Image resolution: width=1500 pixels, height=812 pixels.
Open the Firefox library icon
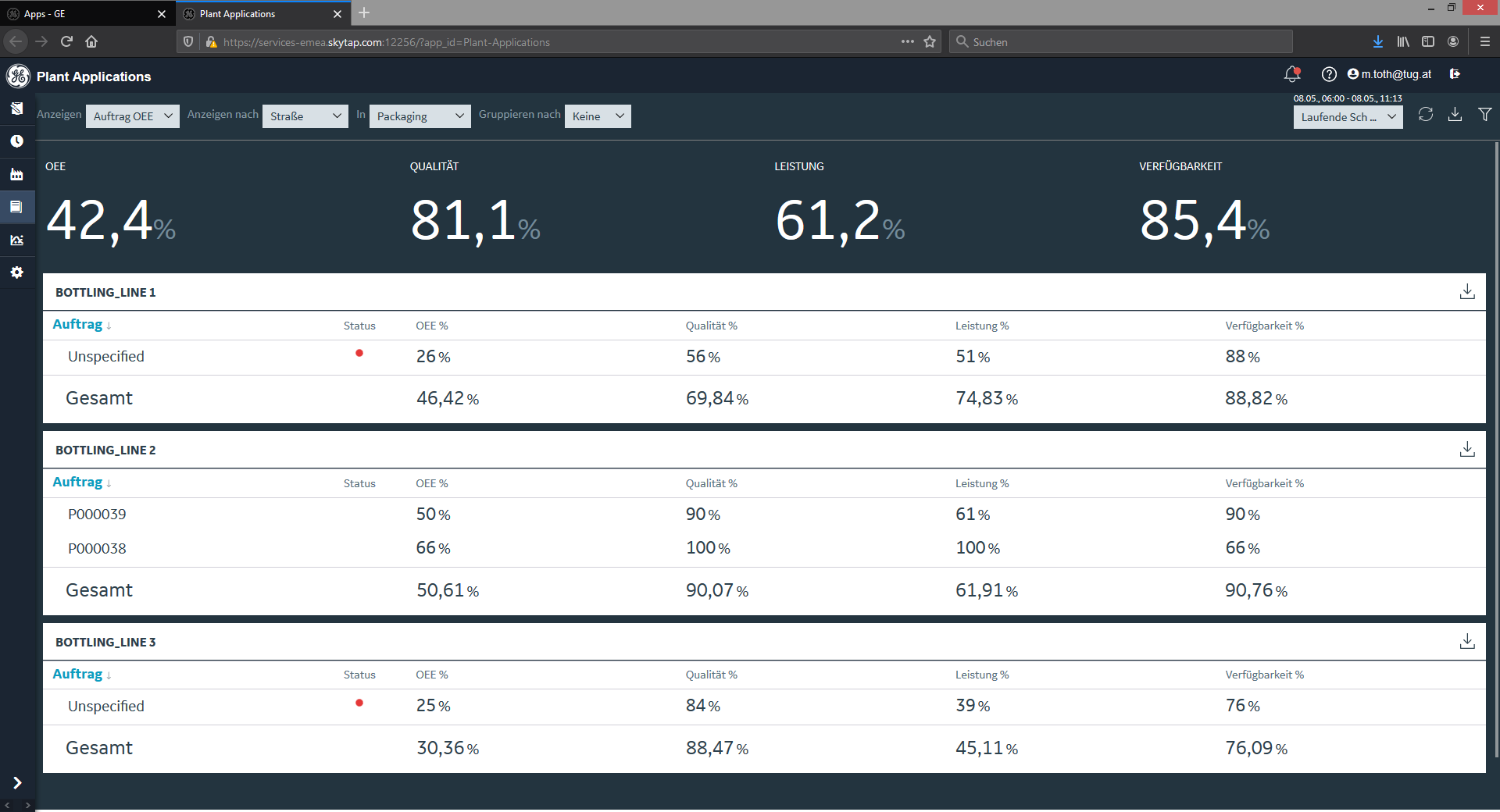click(1403, 41)
